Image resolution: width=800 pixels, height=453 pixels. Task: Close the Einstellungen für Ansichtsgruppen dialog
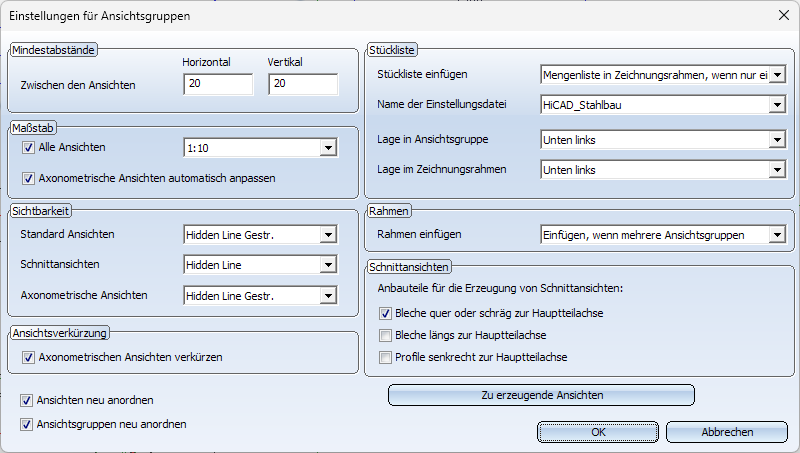(x=784, y=15)
